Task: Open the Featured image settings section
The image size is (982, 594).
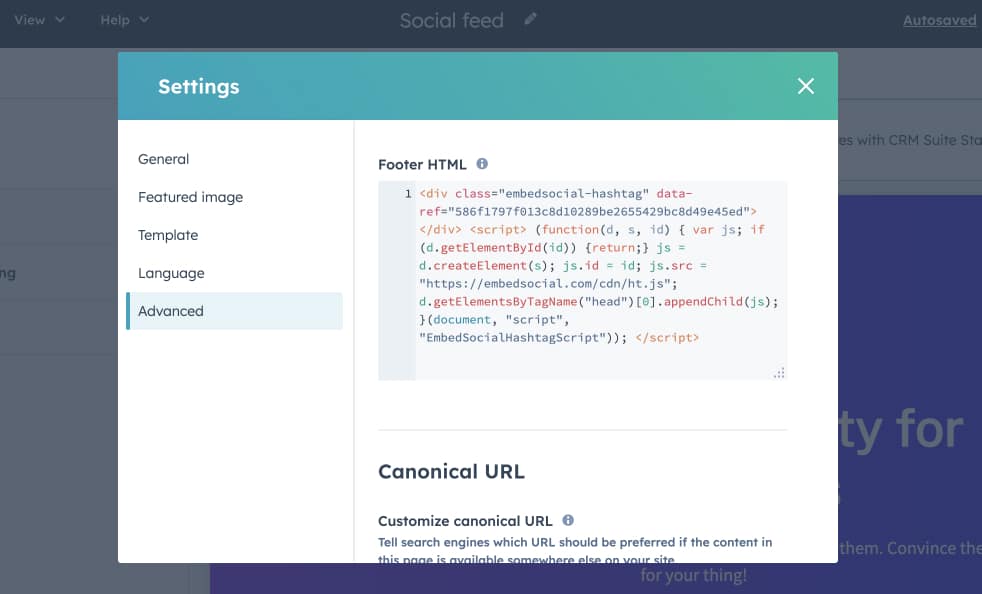Action: tap(190, 197)
